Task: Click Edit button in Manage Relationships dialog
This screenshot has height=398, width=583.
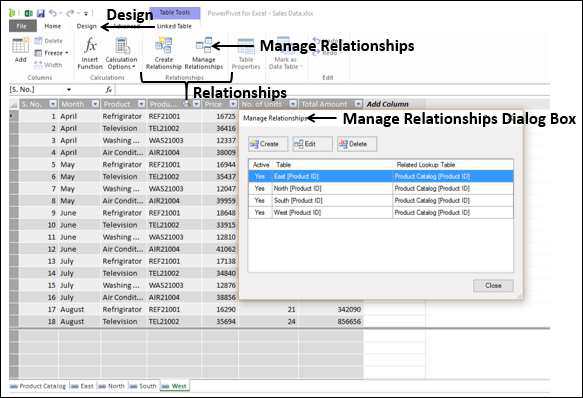Action: tap(312, 144)
